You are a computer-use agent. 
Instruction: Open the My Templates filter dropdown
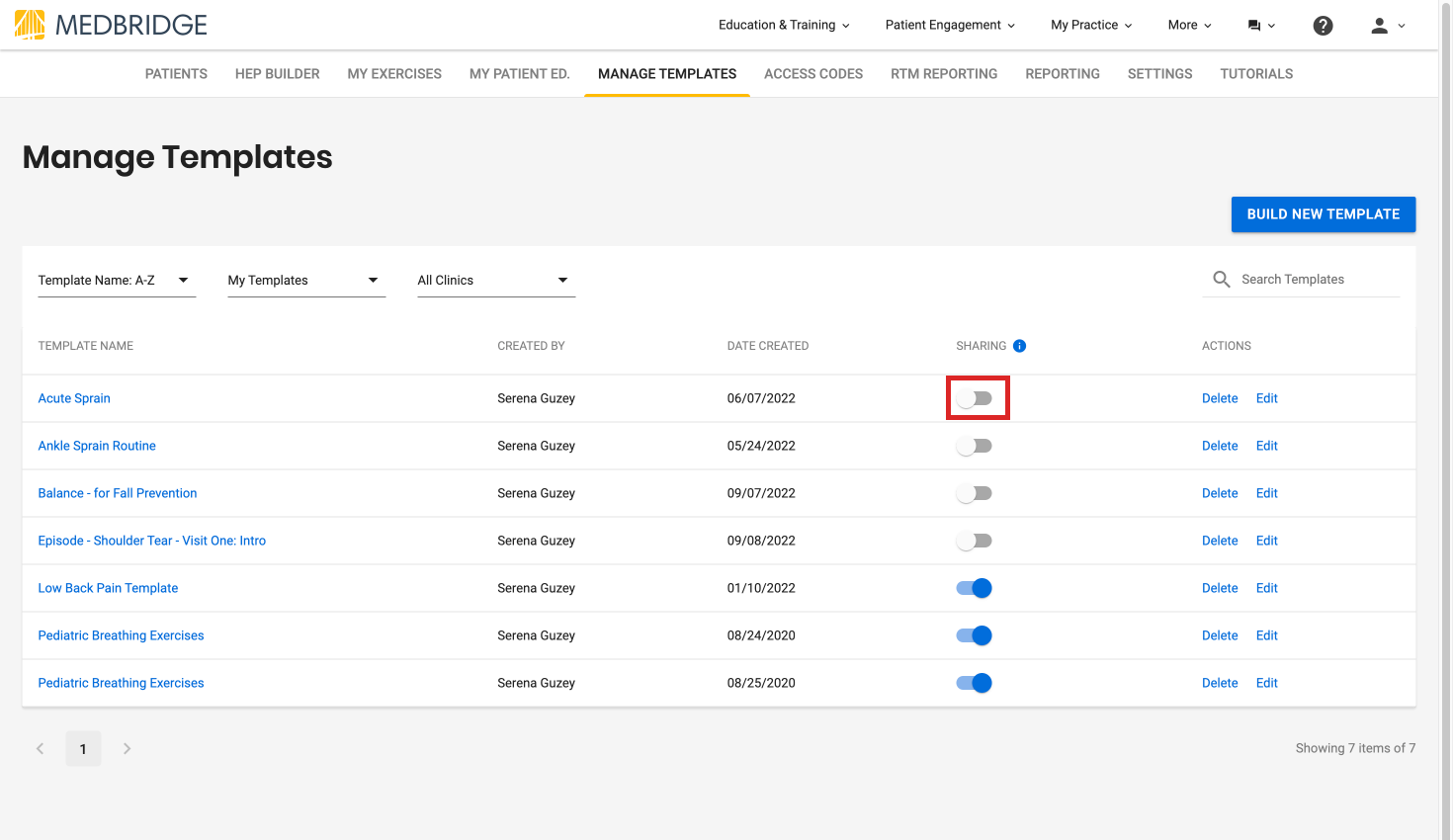coord(306,281)
